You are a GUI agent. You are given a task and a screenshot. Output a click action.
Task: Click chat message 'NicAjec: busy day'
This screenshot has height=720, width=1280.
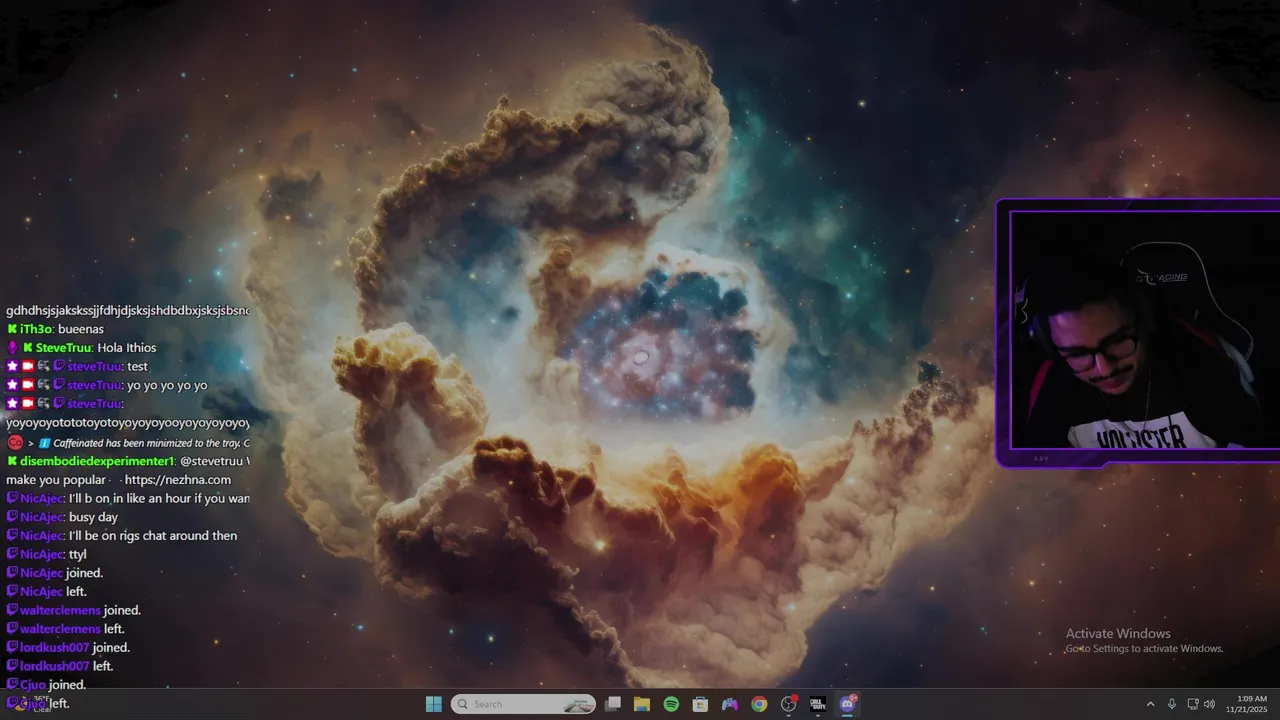(62, 517)
